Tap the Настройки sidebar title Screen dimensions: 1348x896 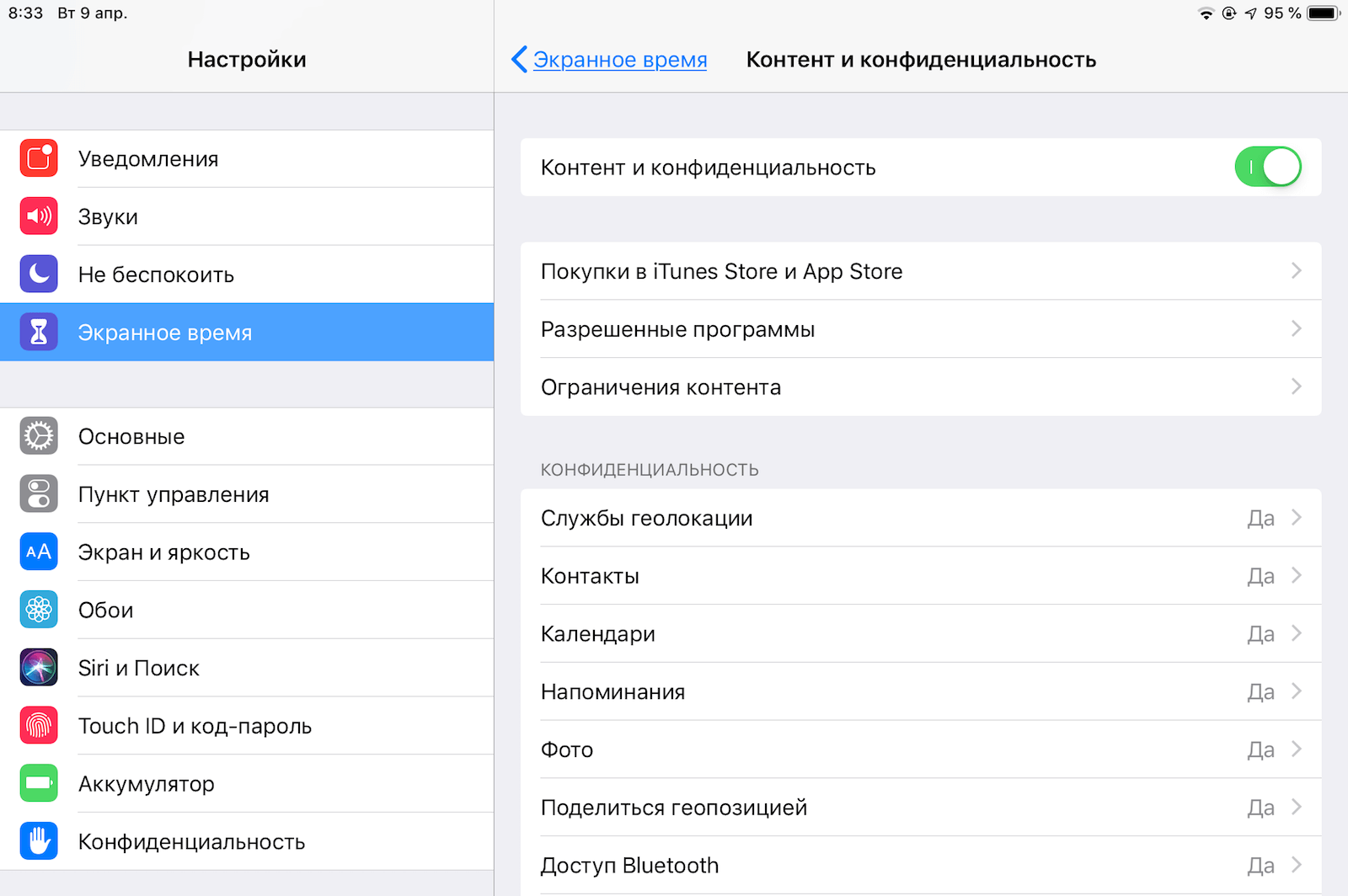coord(247,60)
